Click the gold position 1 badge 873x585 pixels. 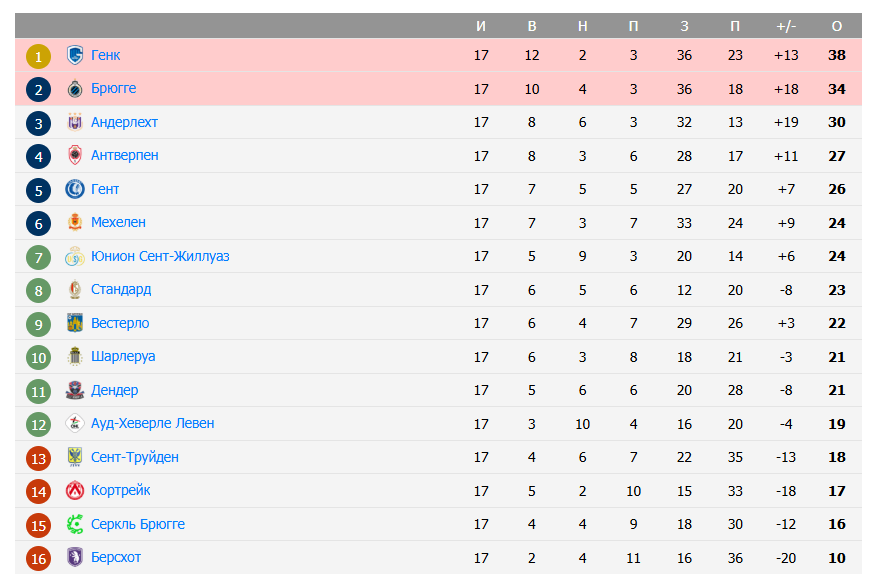[39, 56]
